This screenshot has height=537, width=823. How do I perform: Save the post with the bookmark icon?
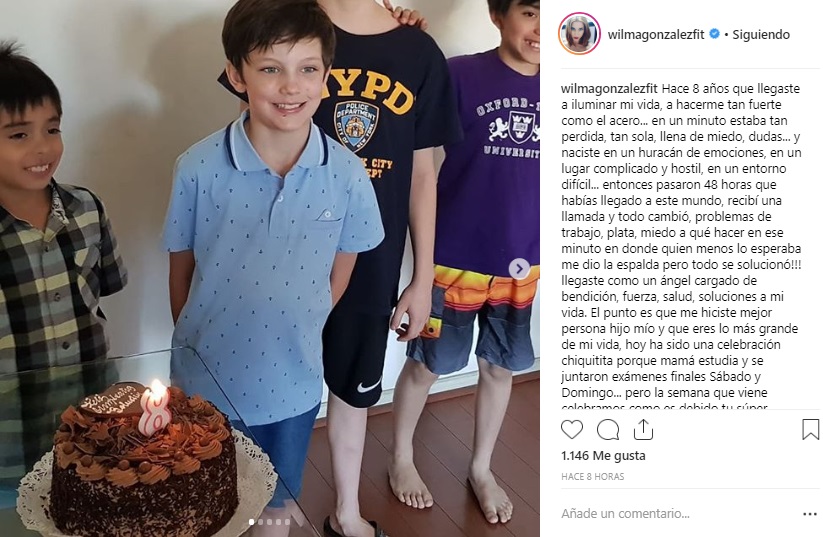click(x=810, y=429)
